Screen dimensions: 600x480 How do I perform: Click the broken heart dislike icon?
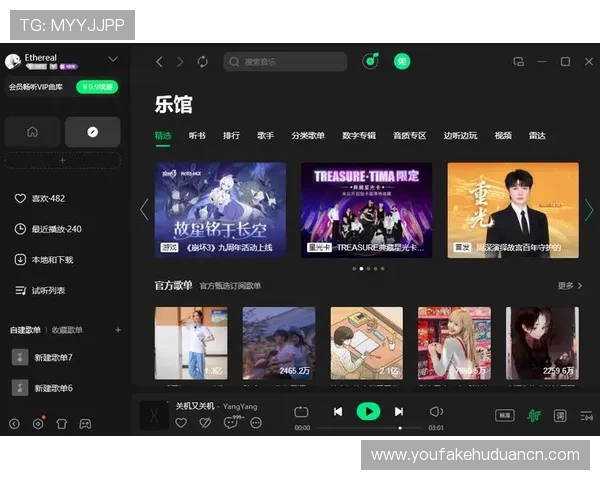coord(205,423)
